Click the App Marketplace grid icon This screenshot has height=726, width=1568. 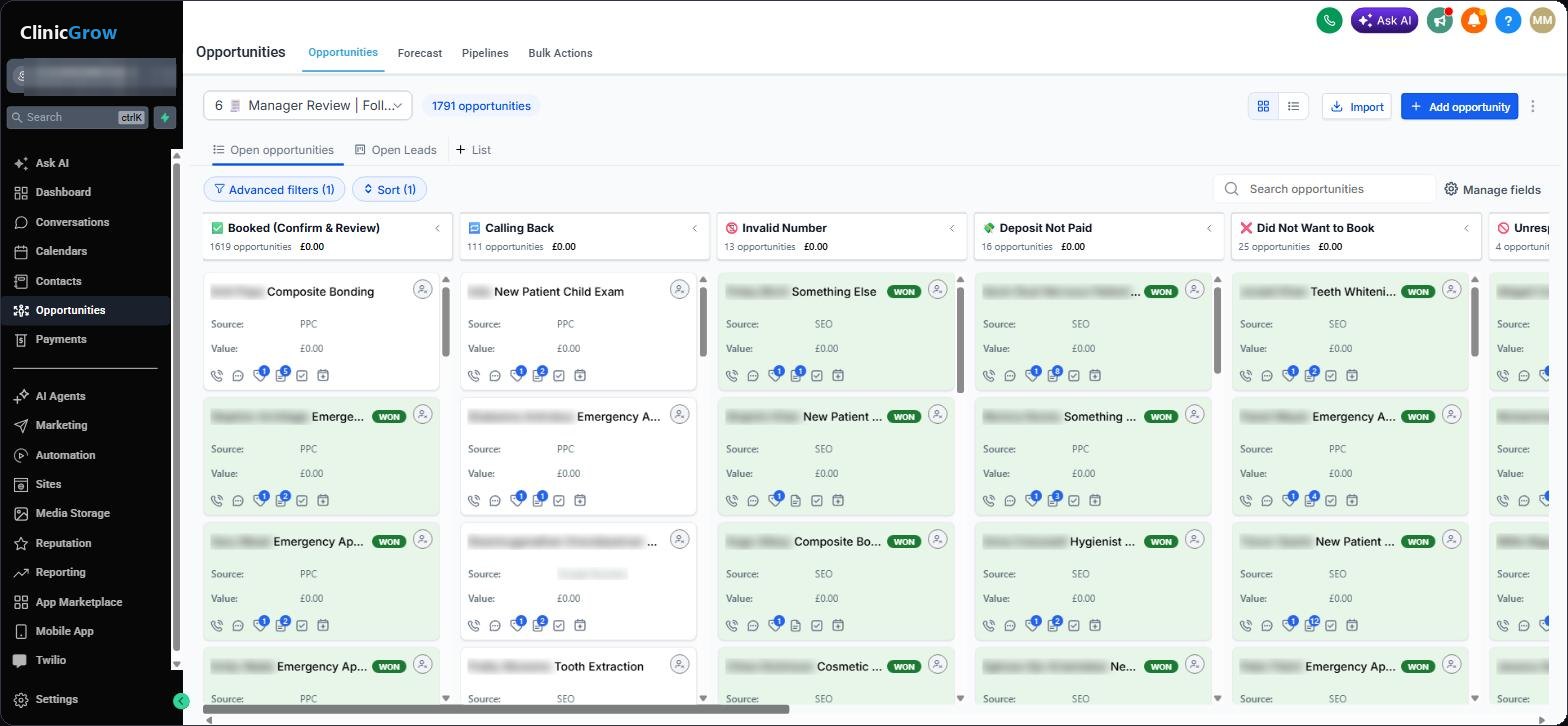pyautogui.click(x=21, y=602)
